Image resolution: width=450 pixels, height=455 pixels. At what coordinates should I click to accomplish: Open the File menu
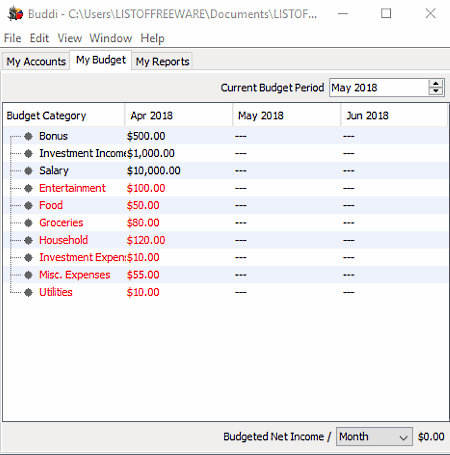(x=12, y=38)
